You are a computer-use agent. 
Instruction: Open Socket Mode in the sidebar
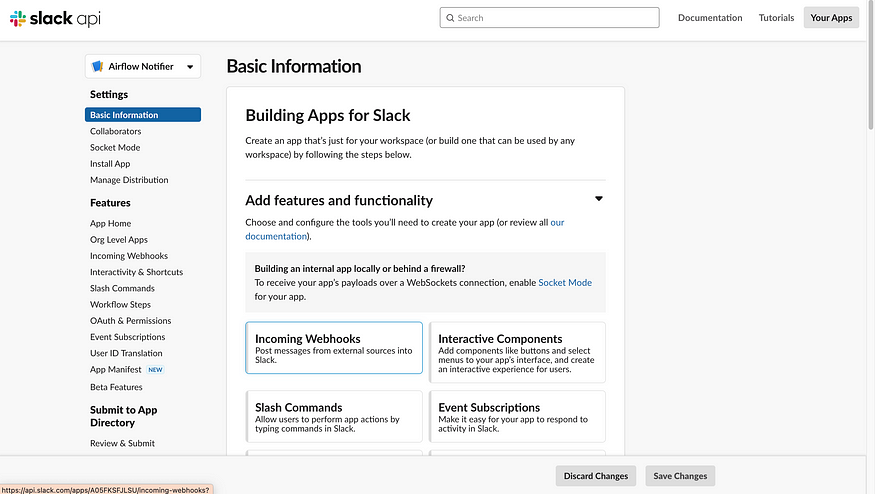tap(115, 147)
